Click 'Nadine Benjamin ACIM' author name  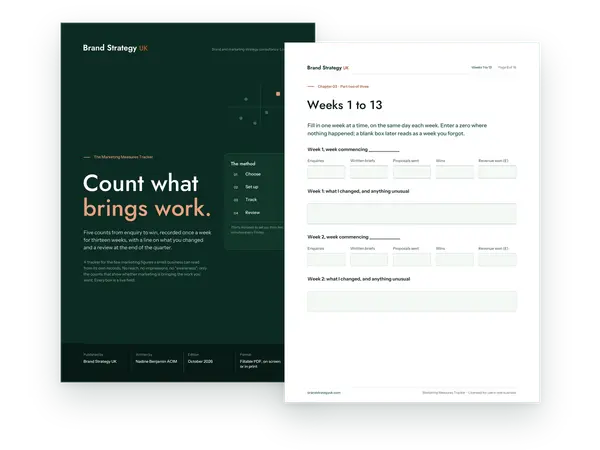(156, 361)
